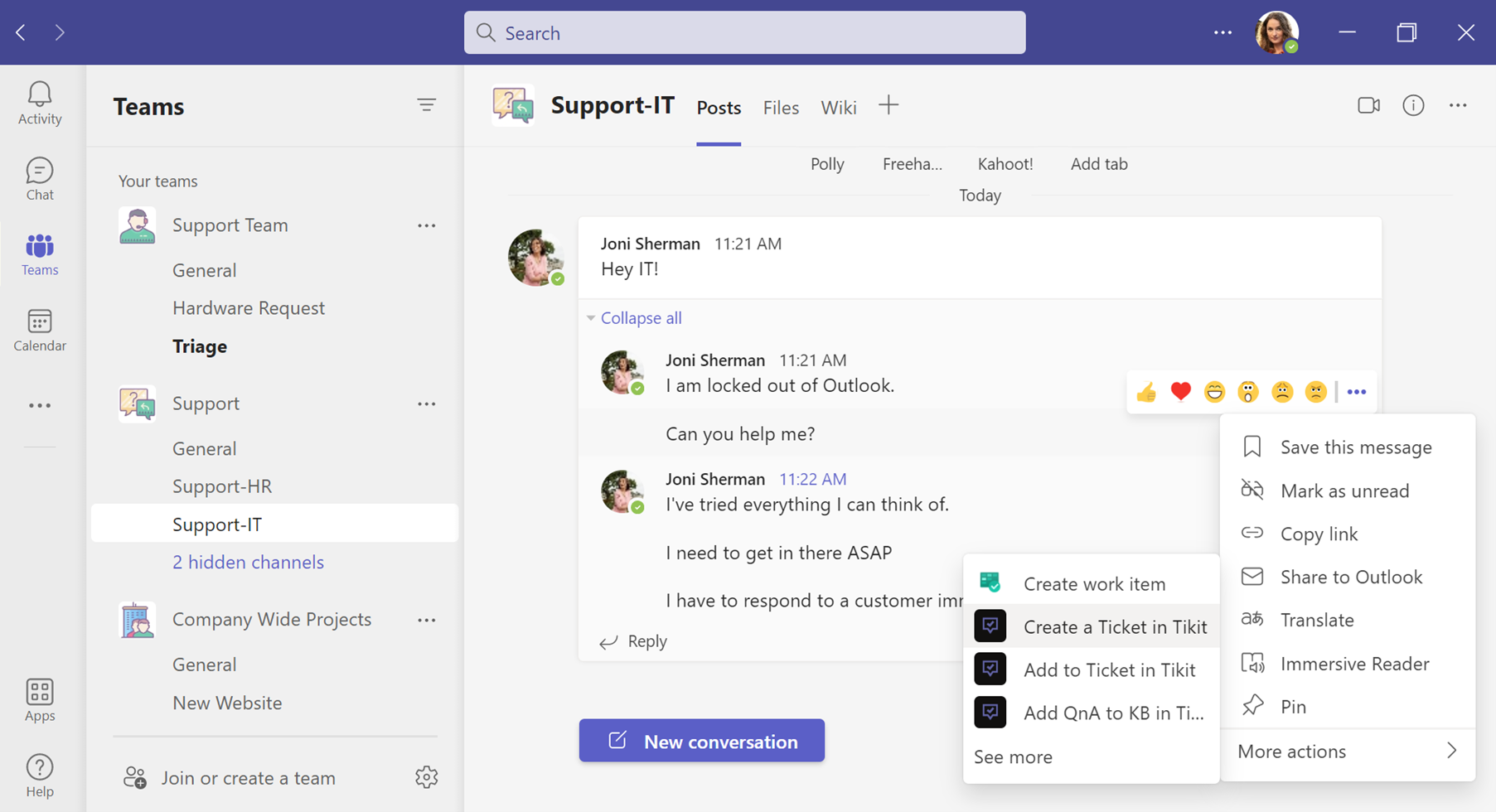
Task: Expand See more actions list
Action: (1013, 756)
